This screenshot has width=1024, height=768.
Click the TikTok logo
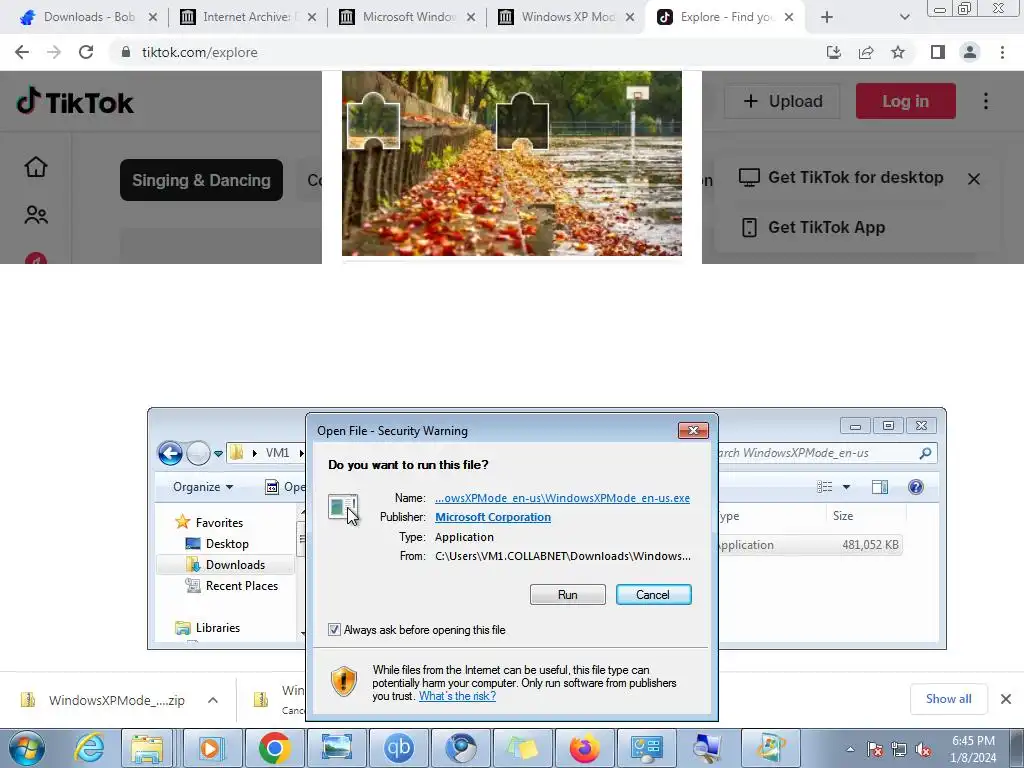click(x=74, y=102)
